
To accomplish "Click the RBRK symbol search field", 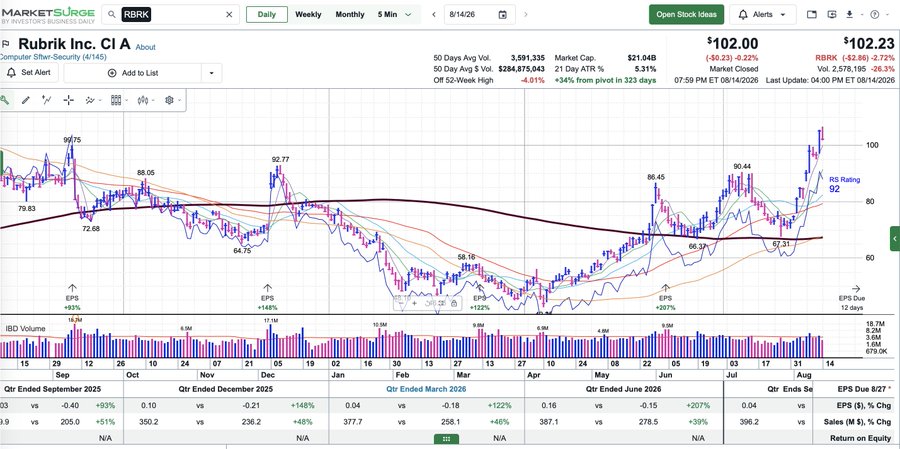I will (x=170, y=14).
